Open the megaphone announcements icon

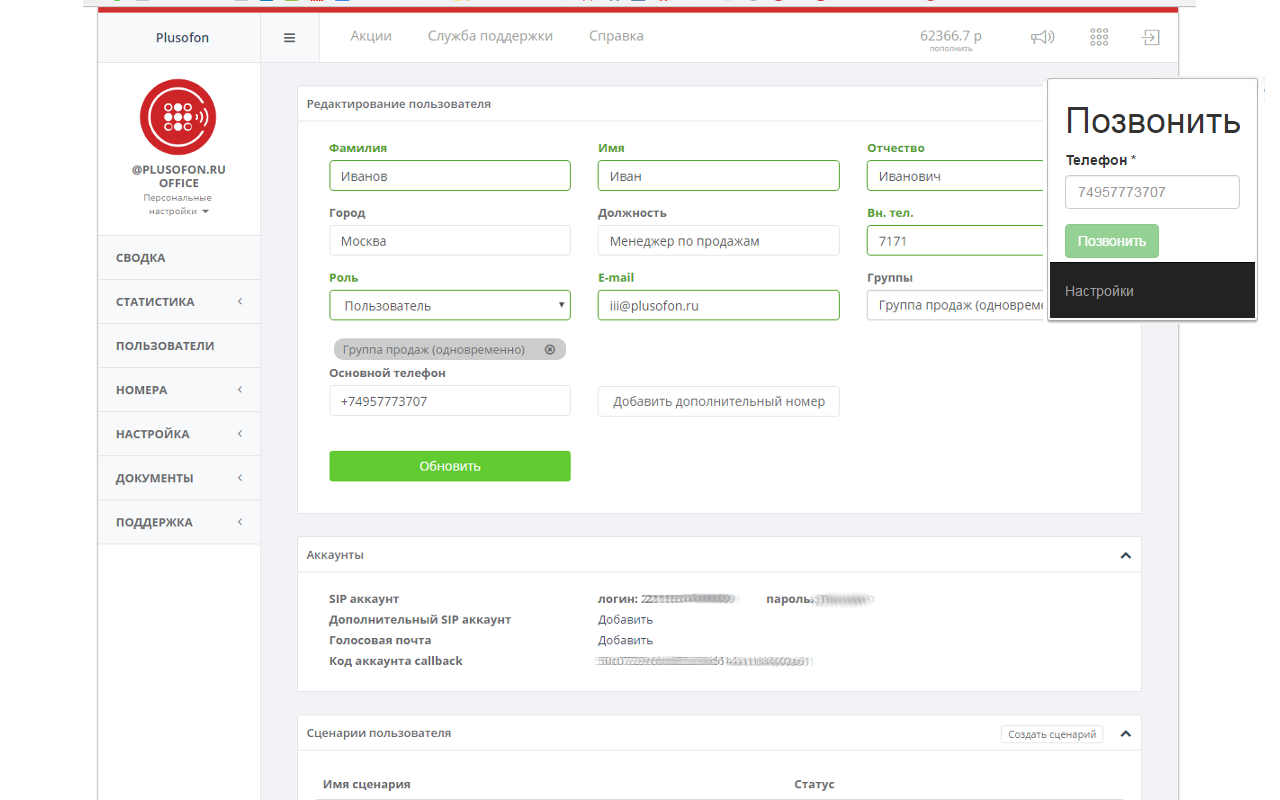coord(1043,37)
